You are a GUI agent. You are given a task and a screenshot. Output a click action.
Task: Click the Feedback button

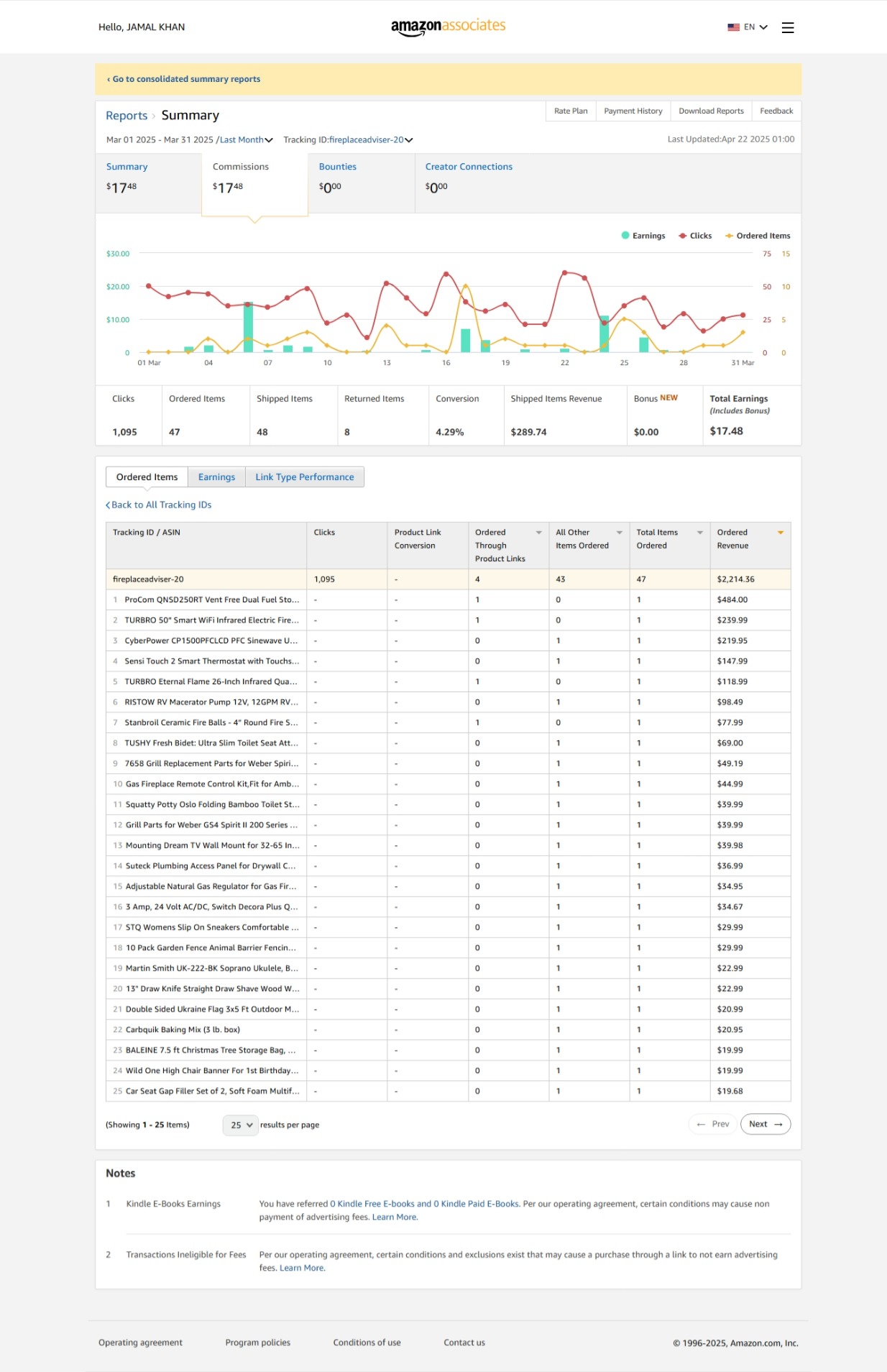click(x=776, y=111)
